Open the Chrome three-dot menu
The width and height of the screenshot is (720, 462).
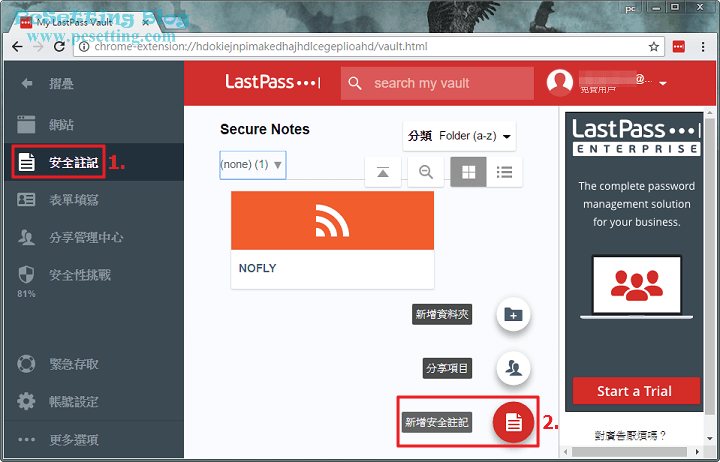point(704,47)
